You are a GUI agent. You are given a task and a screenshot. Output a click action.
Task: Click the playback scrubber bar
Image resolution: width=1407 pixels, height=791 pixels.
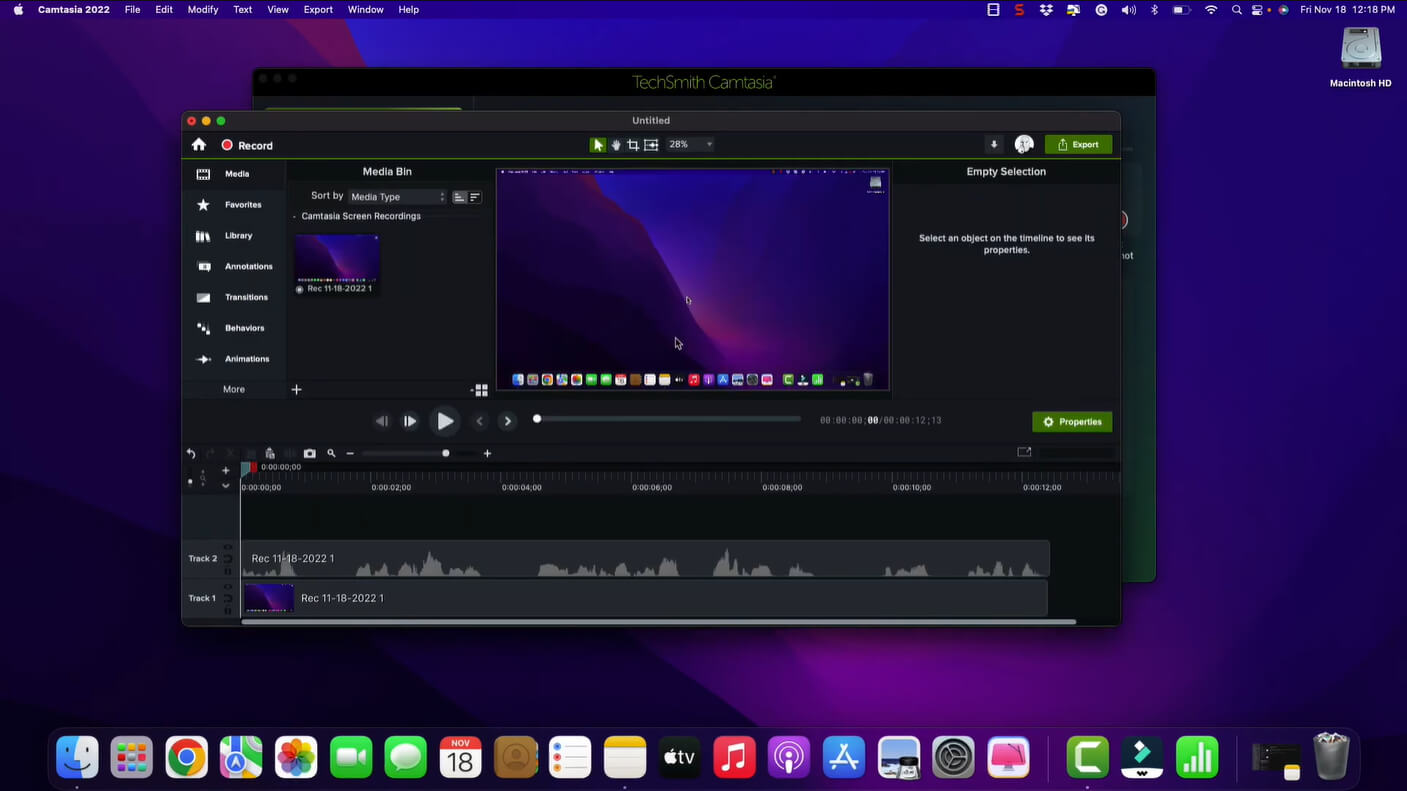click(668, 419)
